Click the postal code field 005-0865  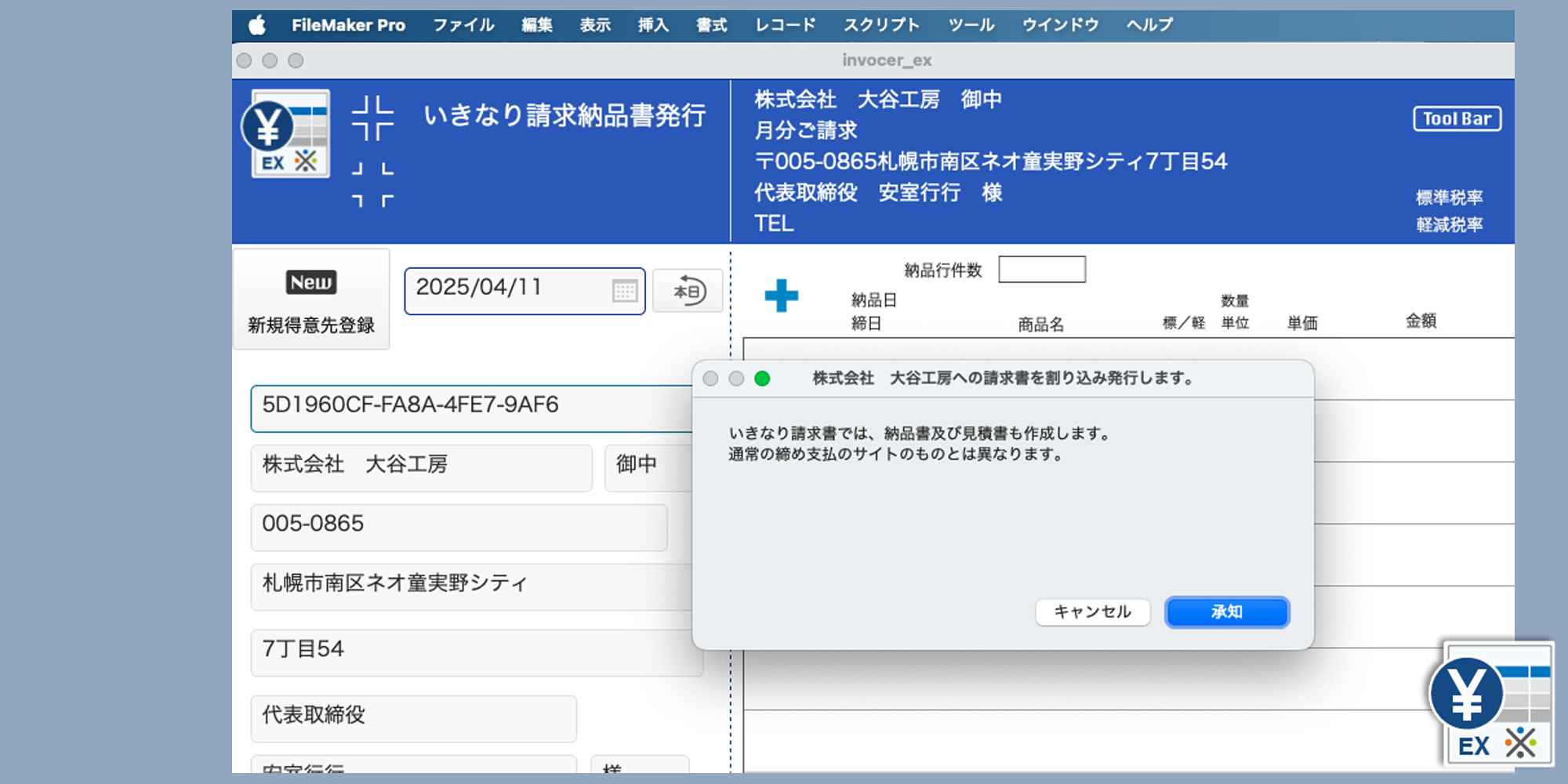tap(459, 526)
